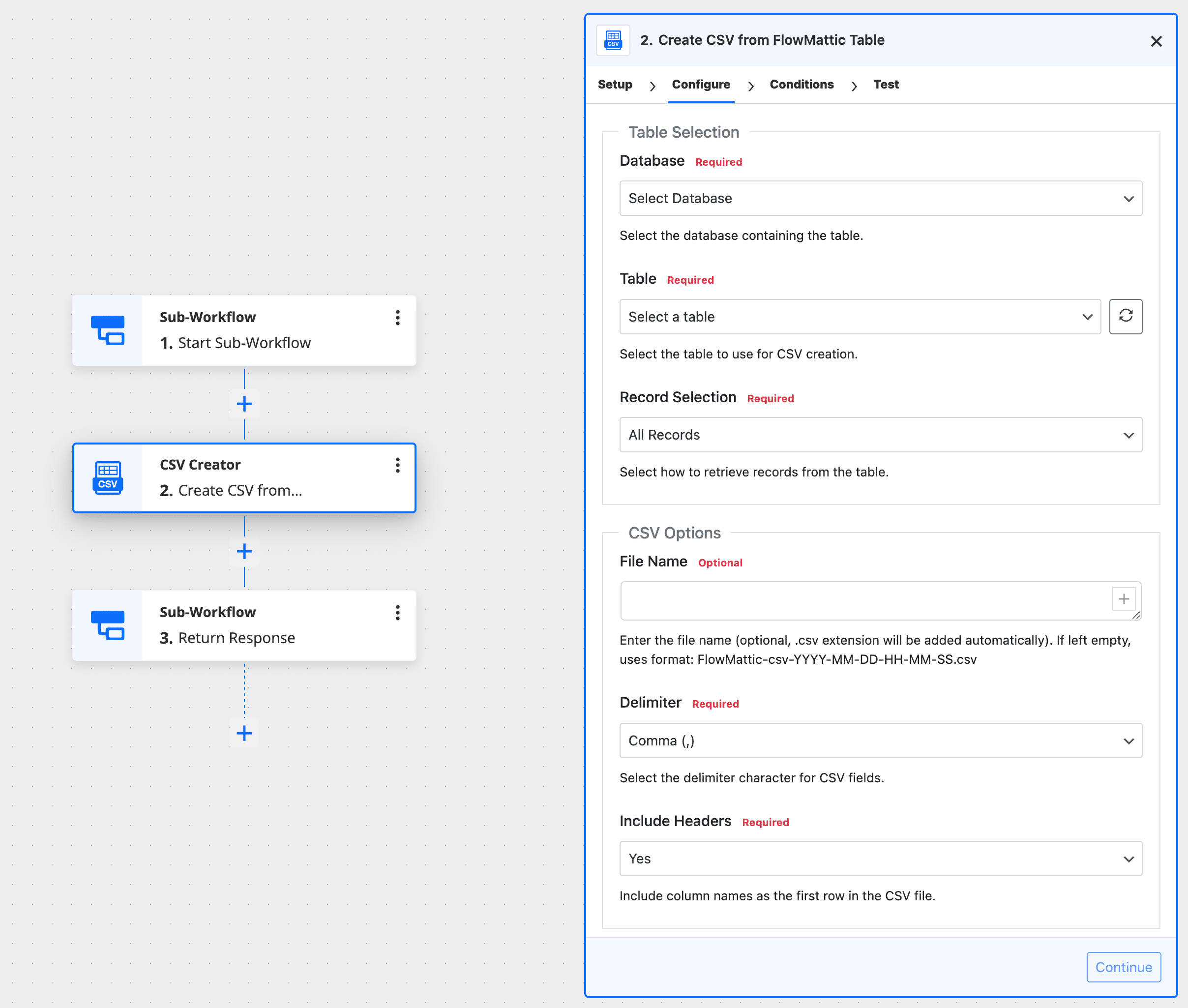
Task: Insert a variable using the plus icon in File Name
Action: pyautogui.click(x=1124, y=598)
